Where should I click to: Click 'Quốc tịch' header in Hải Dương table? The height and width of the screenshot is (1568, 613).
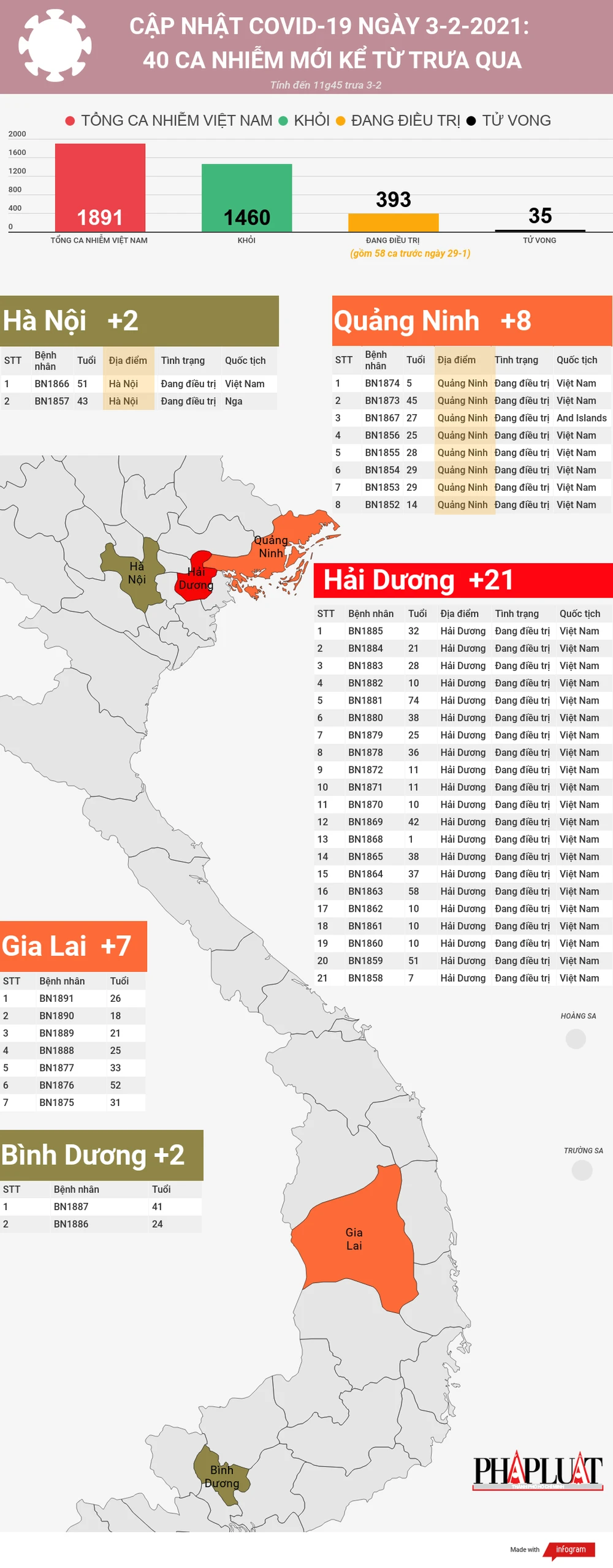tap(579, 613)
